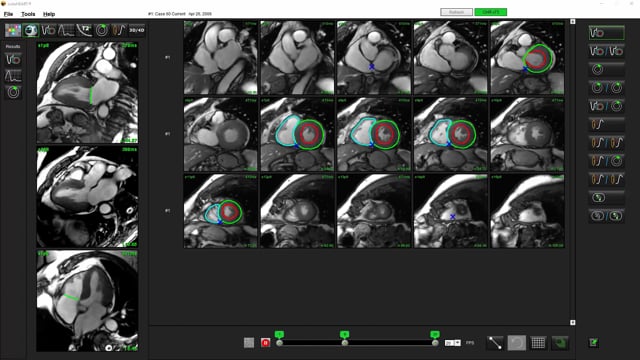Open the time course curve mode in top toolbar

(66, 30)
